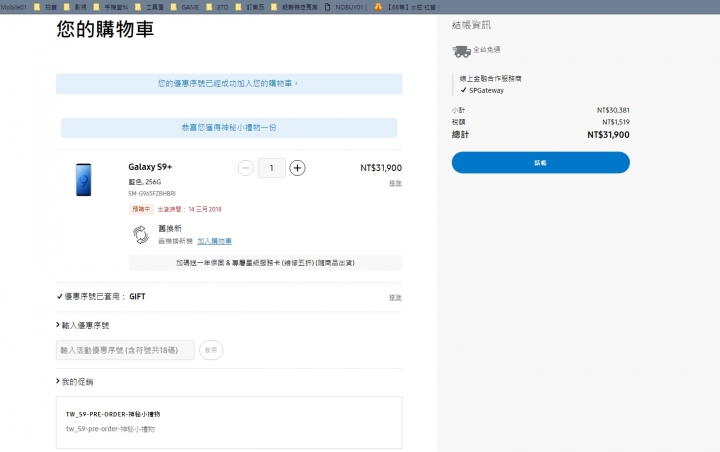720x452 pixels.
Task: Click the Galaxy S9+ product name
Action: 150,167
